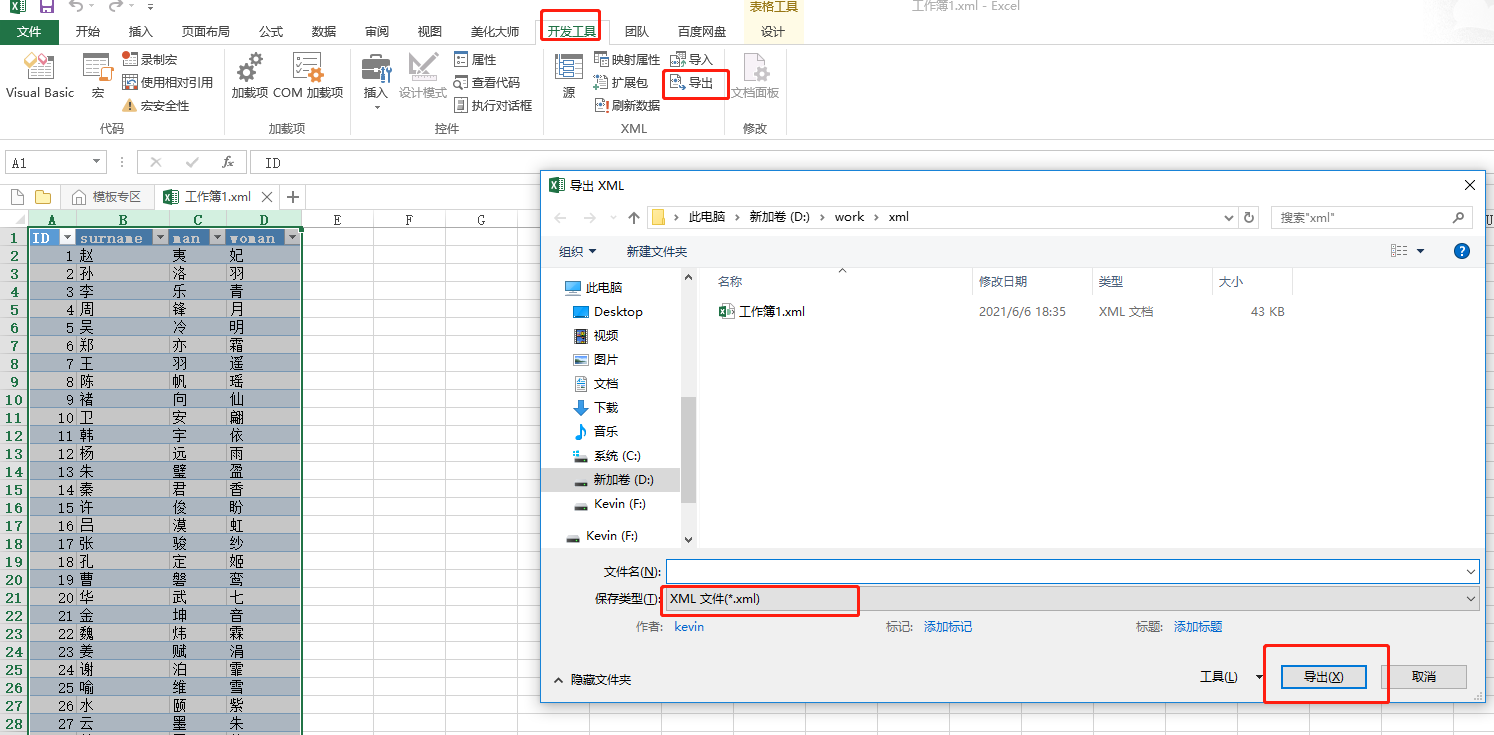Viewport: 1494px width, 735px height.
Task: Click XML Export (导出) in ribbon
Action: tap(692, 83)
